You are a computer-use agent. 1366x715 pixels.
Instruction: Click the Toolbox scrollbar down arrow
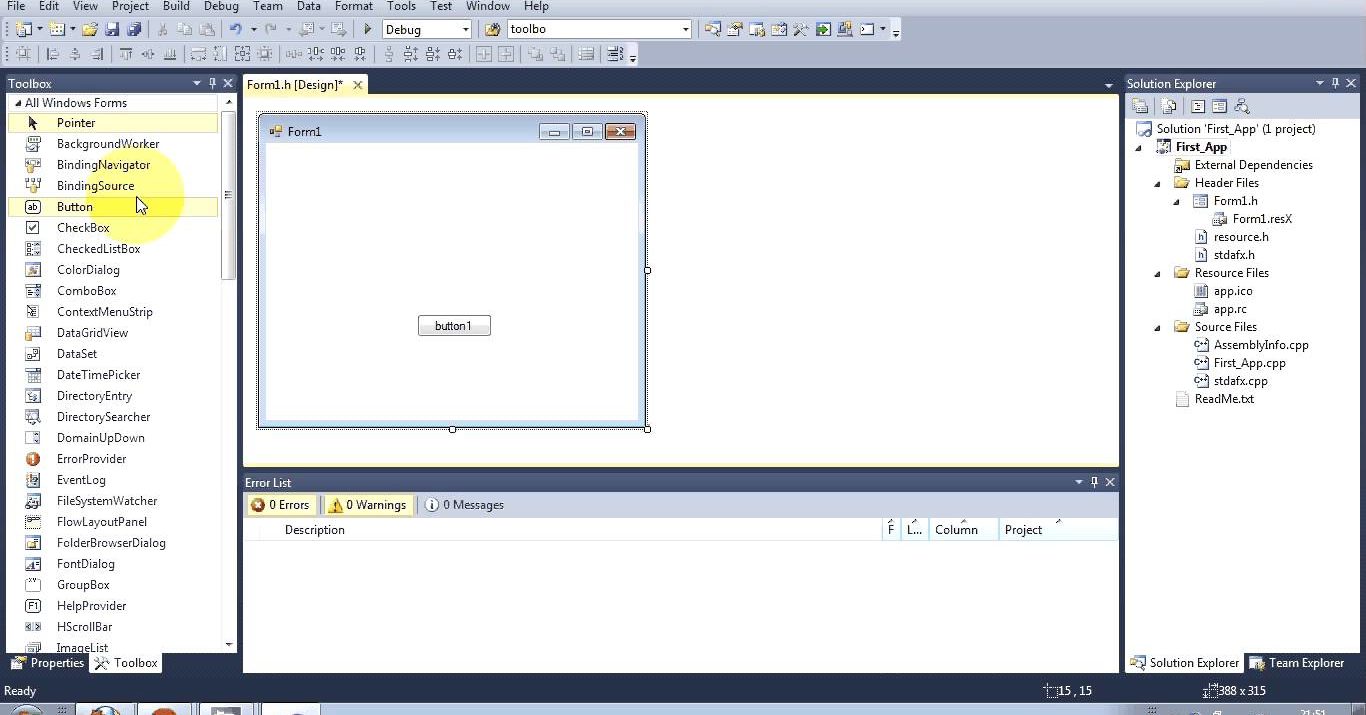click(229, 645)
